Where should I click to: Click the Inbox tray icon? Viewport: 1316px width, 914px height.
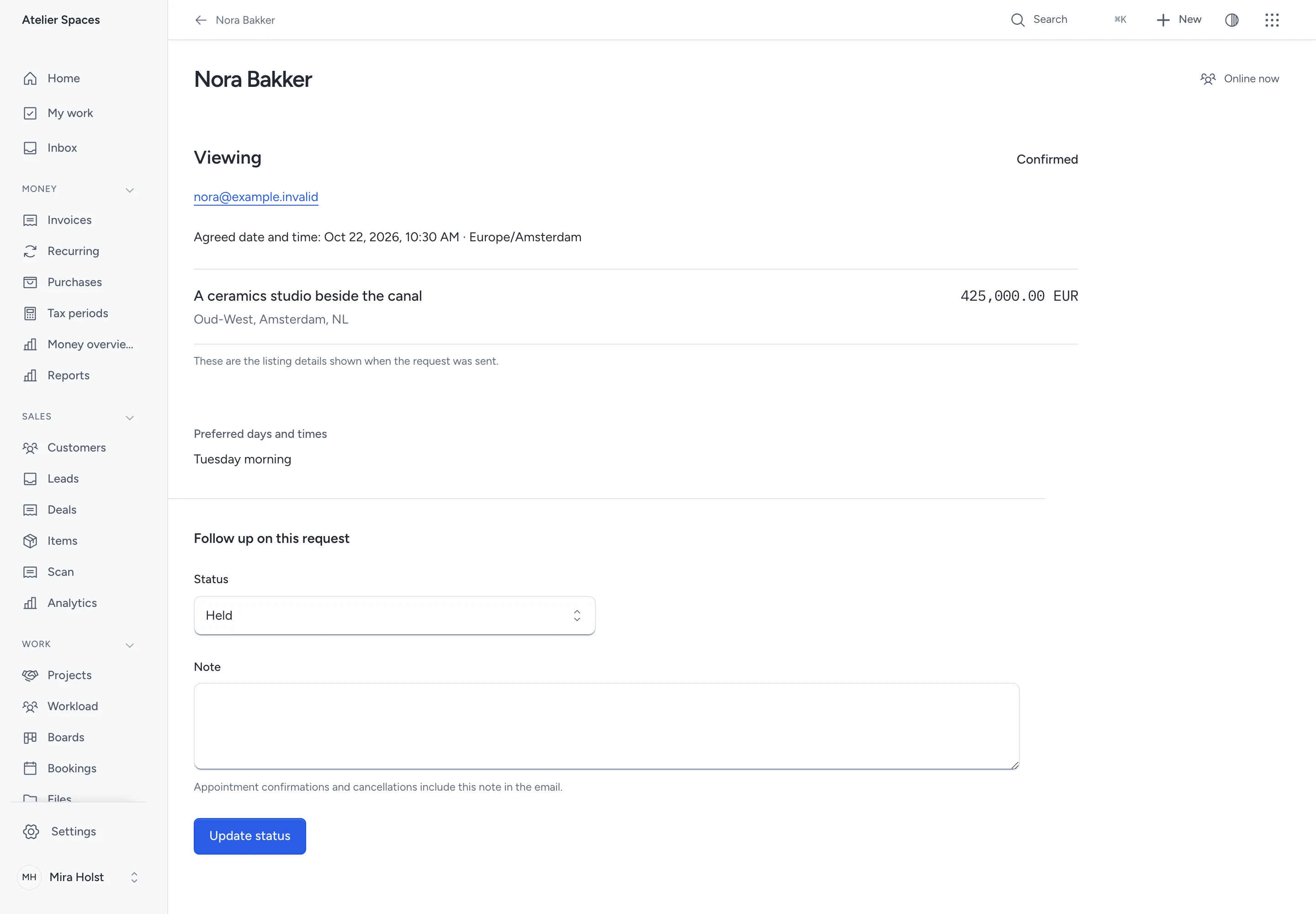[x=30, y=148]
